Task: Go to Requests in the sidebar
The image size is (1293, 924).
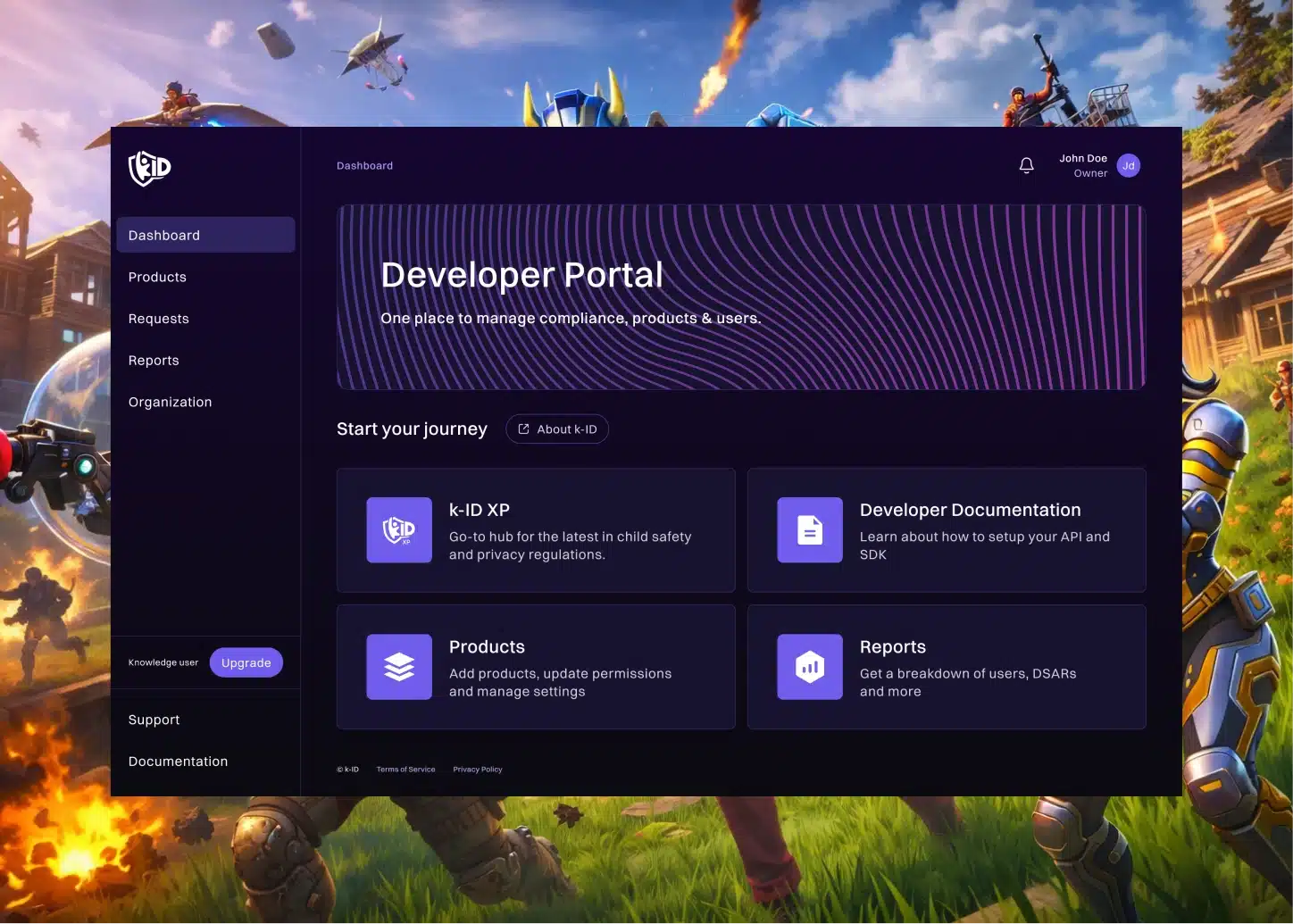Action: click(x=159, y=319)
